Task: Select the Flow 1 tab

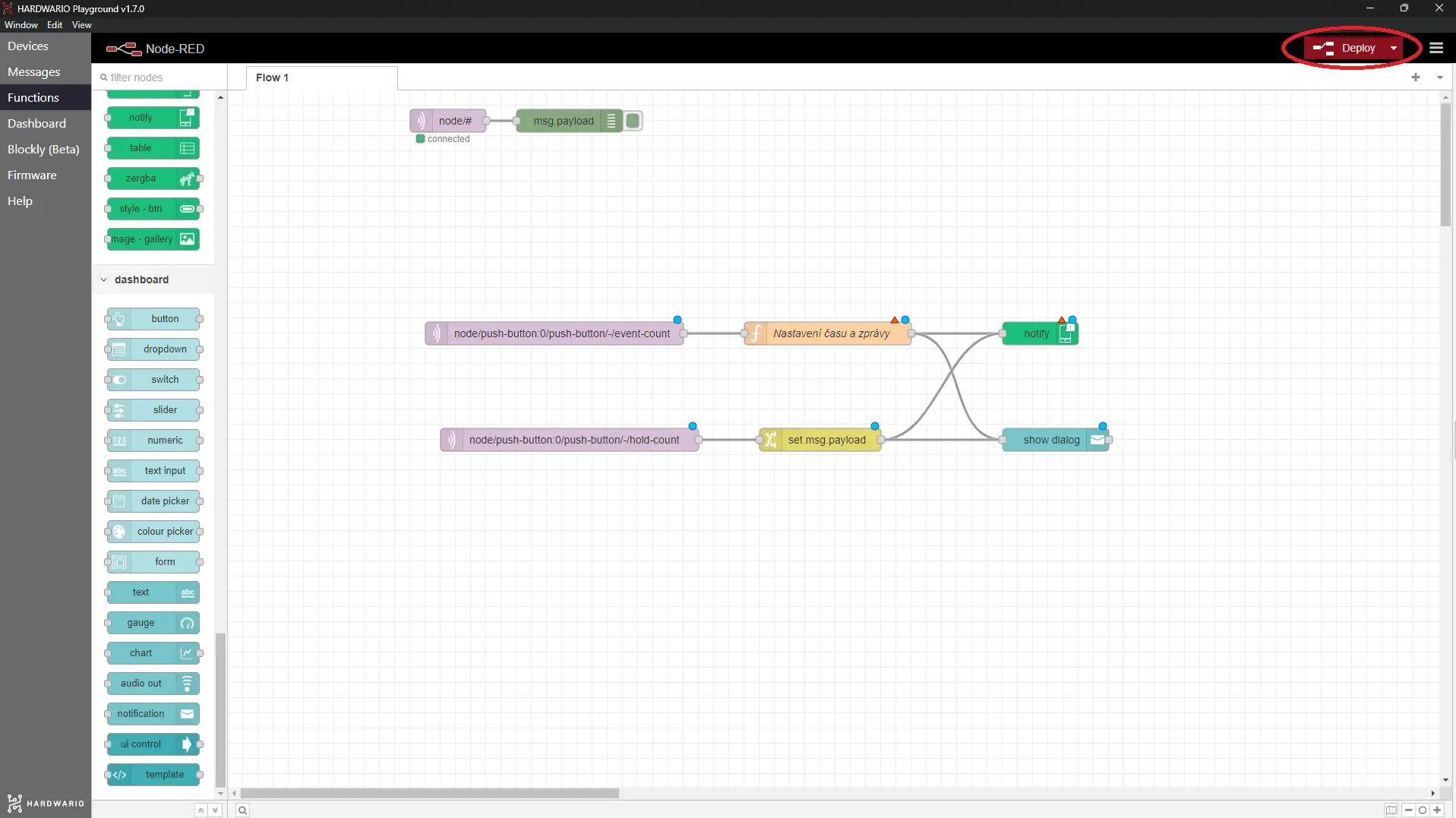Action: click(321, 77)
